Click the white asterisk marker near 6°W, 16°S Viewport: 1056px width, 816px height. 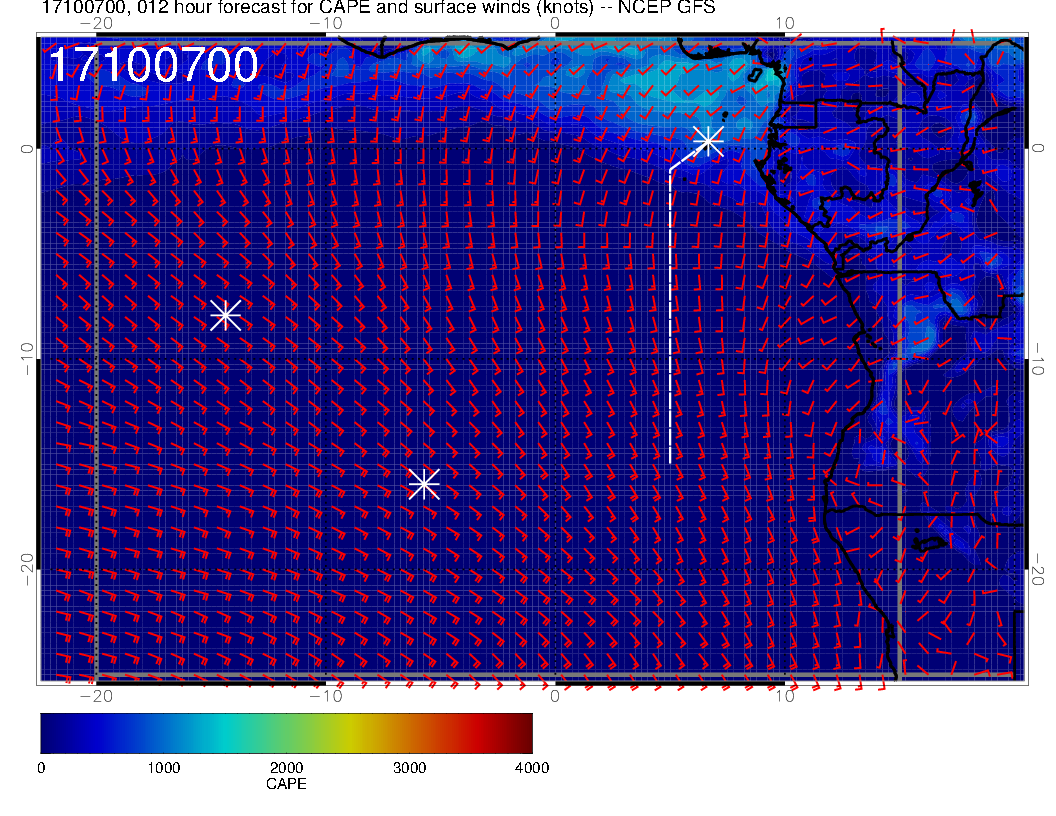click(424, 484)
